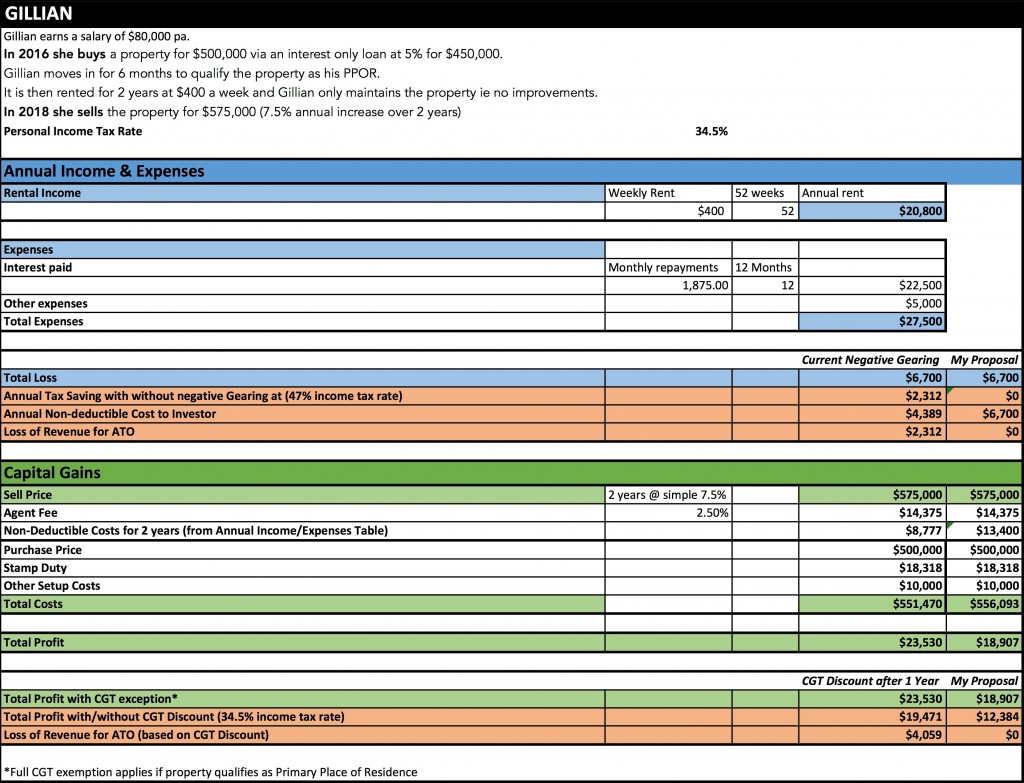
Task: Click the GILLIAN title header bar
Action: 512,14
